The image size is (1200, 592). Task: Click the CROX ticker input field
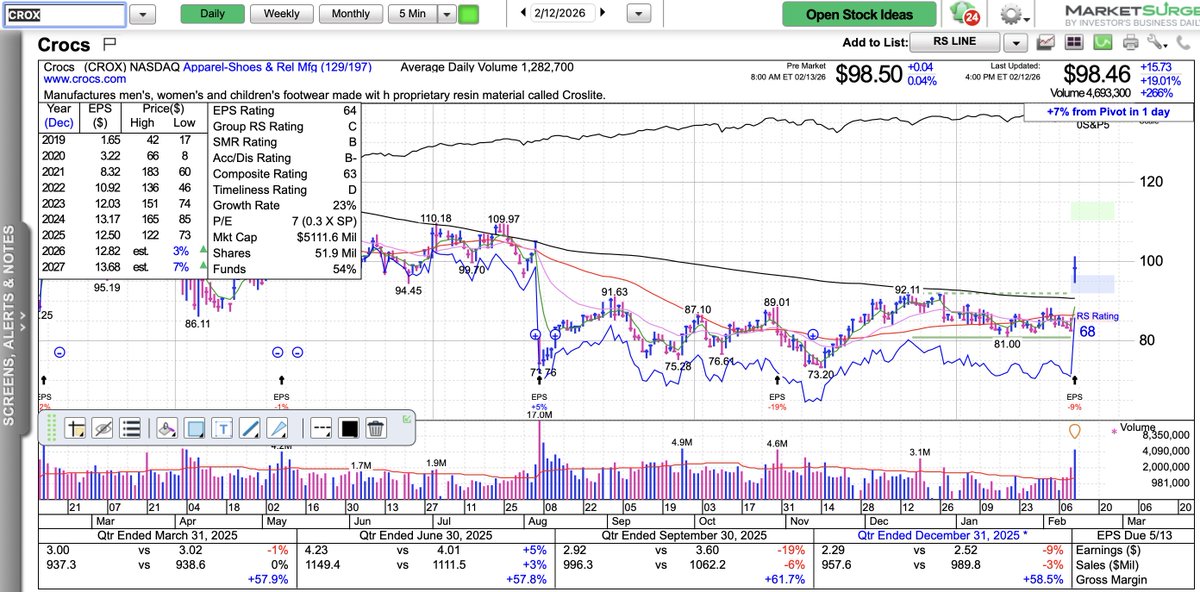point(64,14)
